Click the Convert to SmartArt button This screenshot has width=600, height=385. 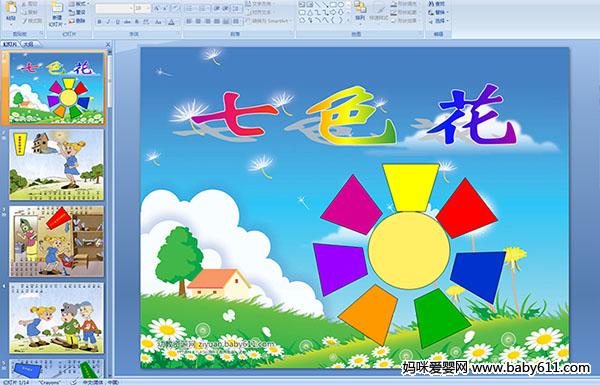point(268,21)
